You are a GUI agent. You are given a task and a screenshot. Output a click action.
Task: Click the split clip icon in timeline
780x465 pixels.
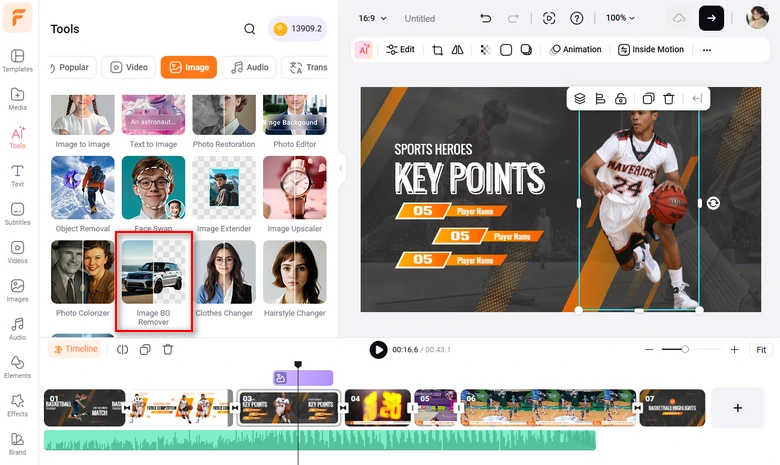[123, 349]
